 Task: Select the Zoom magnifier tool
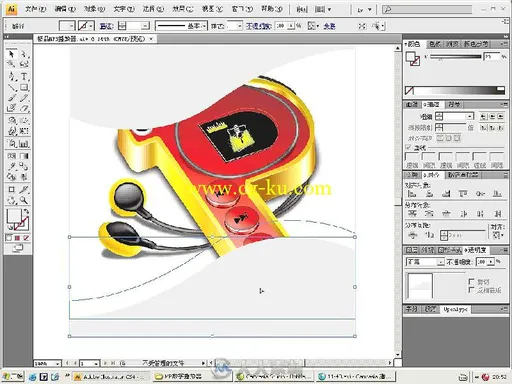pos(24,200)
